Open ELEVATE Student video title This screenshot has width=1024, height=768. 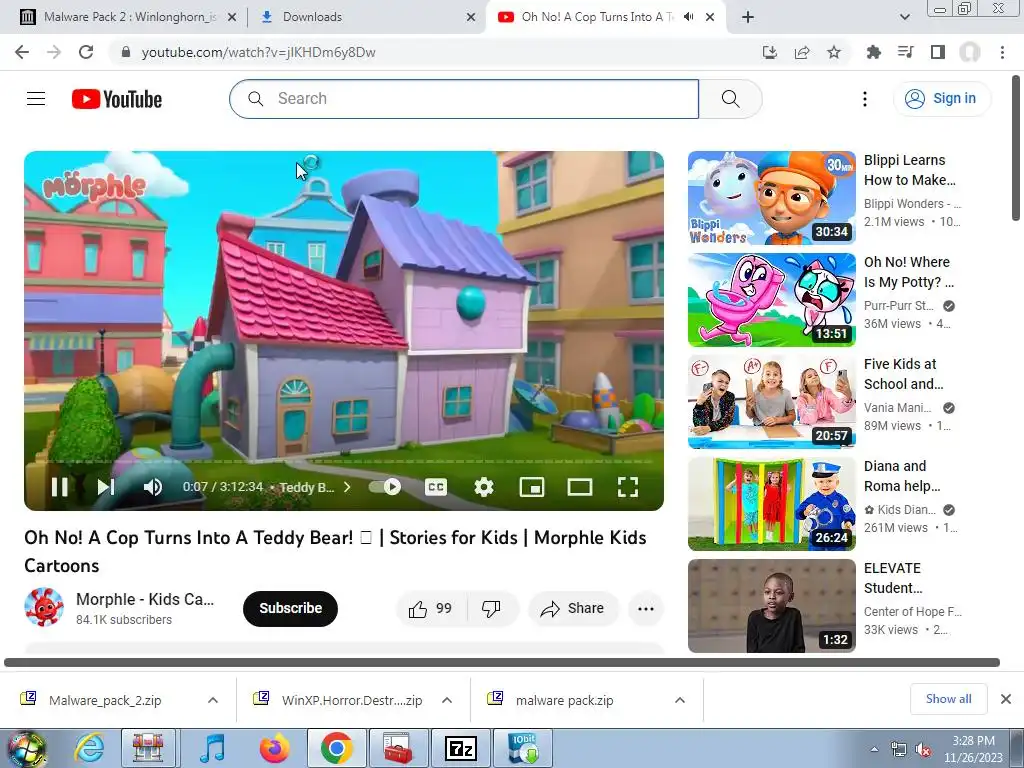tap(893, 578)
